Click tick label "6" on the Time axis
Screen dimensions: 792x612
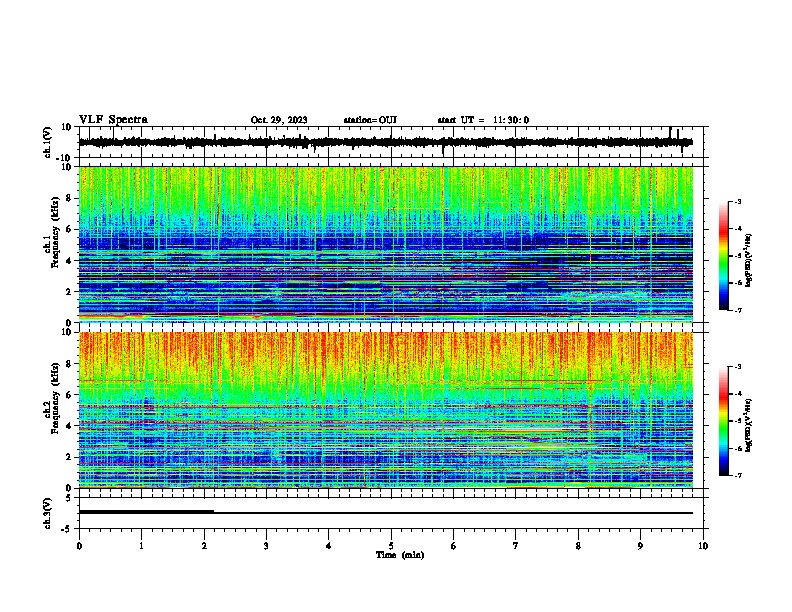(x=454, y=546)
